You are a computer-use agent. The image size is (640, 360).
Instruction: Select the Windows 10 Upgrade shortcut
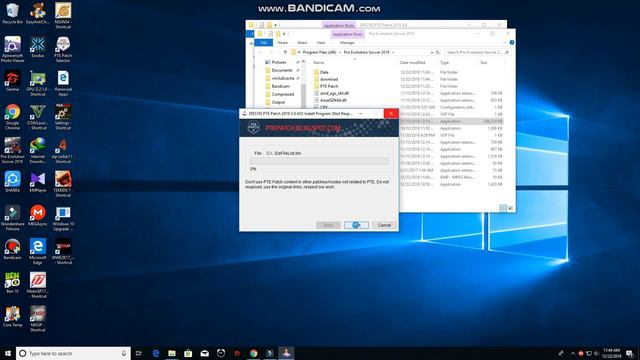coord(63,218)
